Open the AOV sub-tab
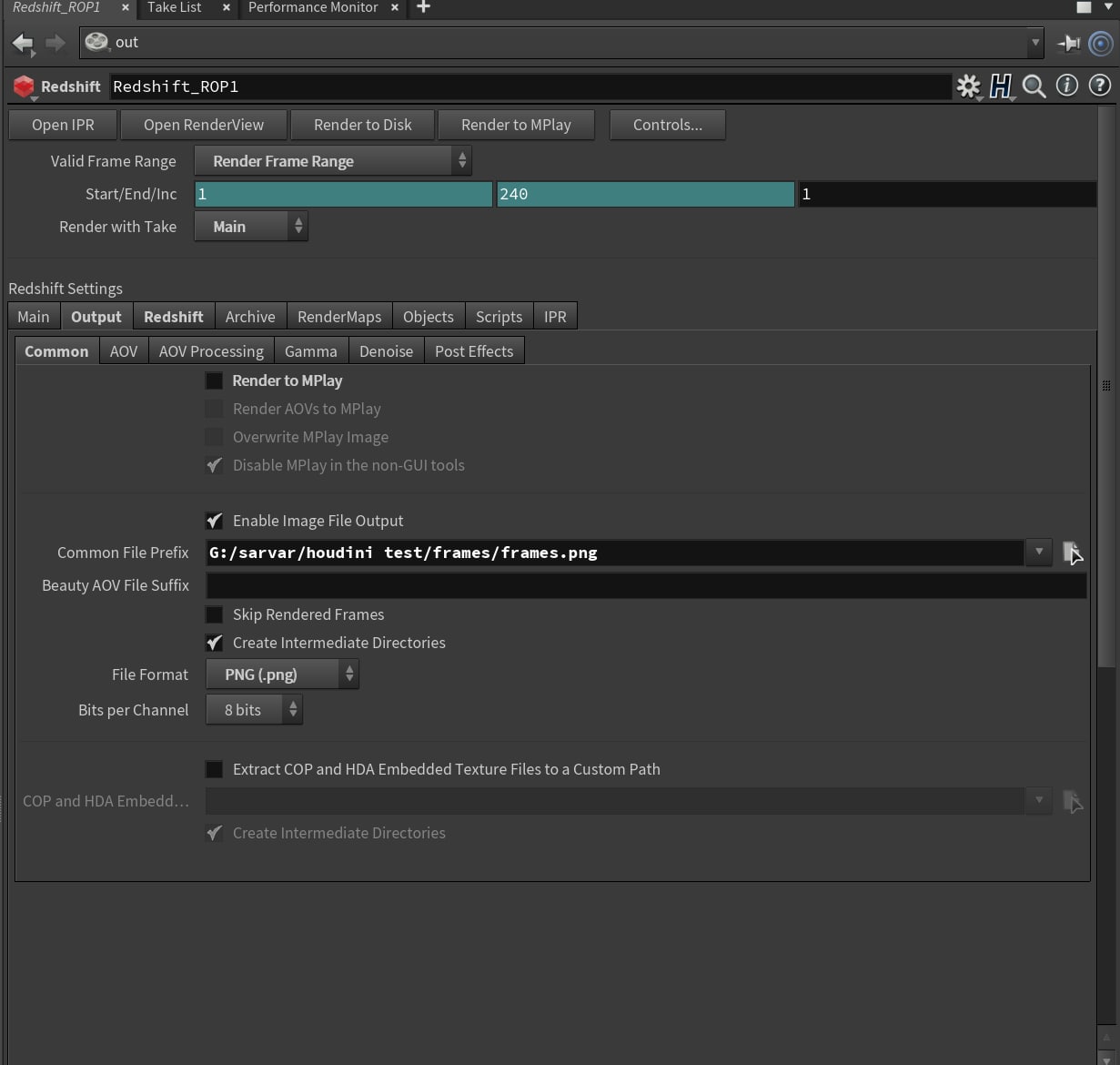Image resolution: width=1120 pixels, height=1065 pixels. tap(124, 351)
